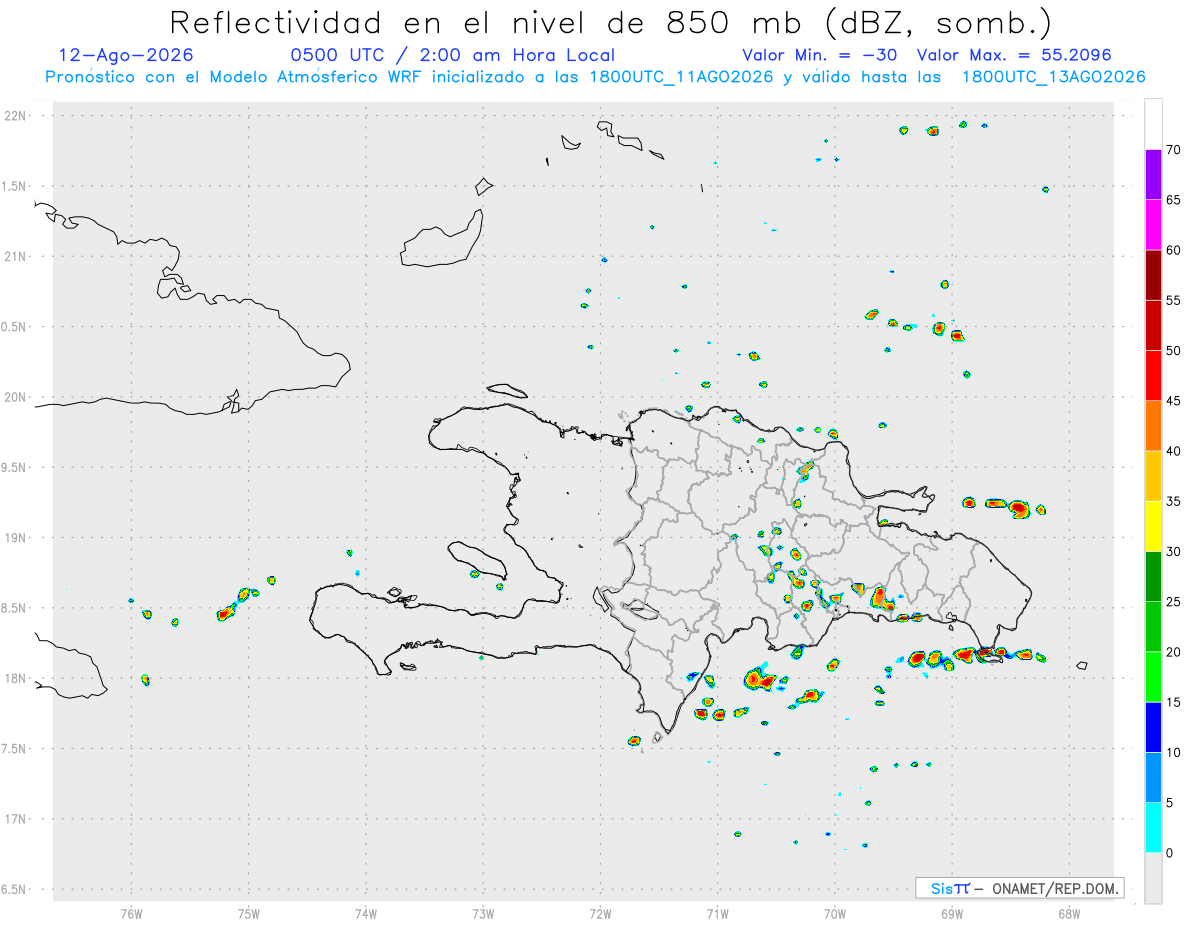Click the dark blue 10–15 colorbar segment

[x=1153, y=727]
